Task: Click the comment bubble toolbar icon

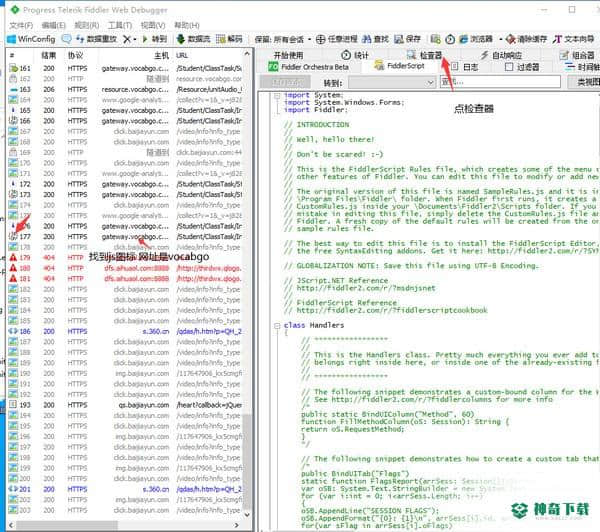Action: [x=67, y=39]
